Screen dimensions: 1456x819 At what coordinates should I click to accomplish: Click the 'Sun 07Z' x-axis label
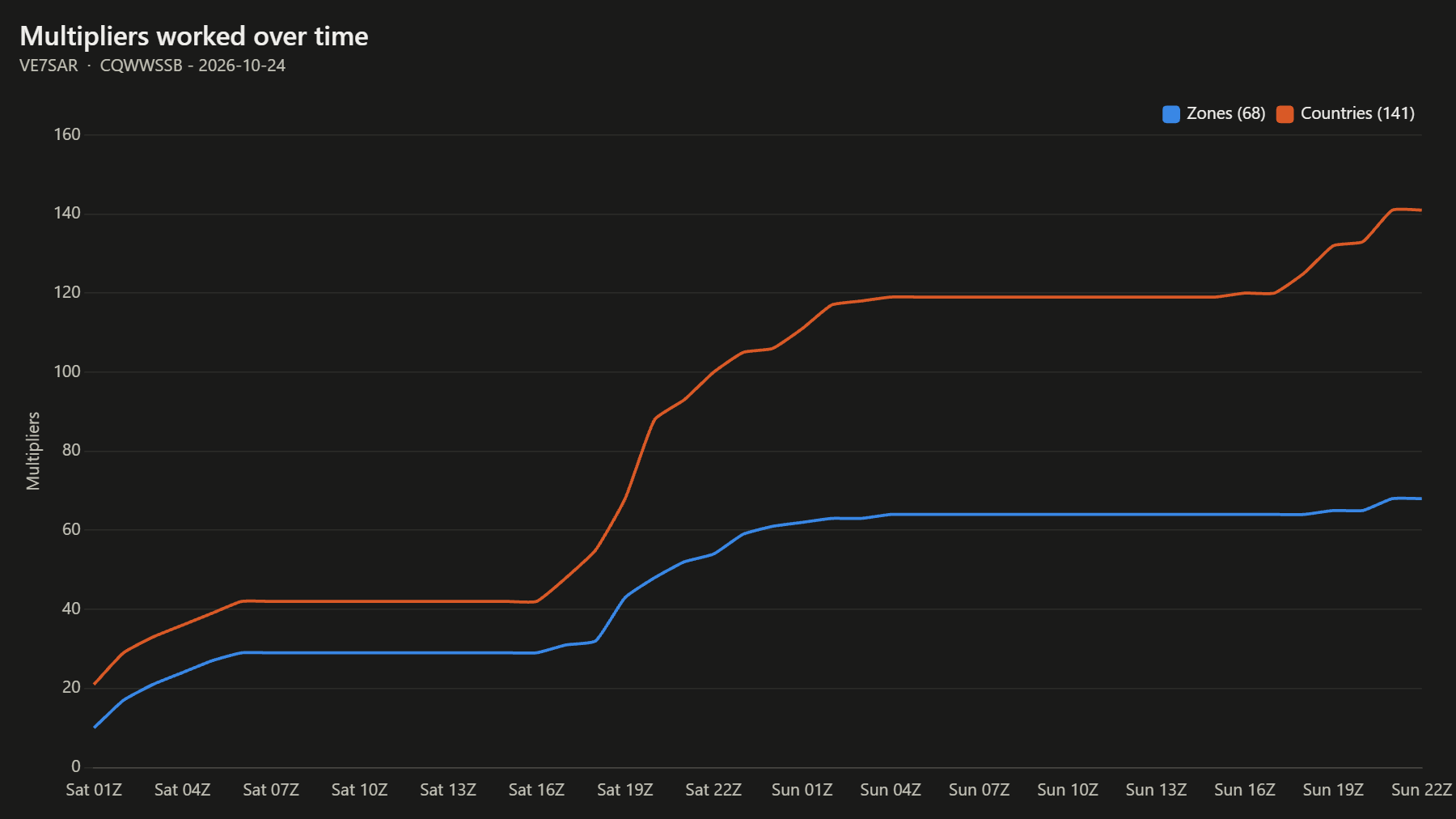click(979, 790)
